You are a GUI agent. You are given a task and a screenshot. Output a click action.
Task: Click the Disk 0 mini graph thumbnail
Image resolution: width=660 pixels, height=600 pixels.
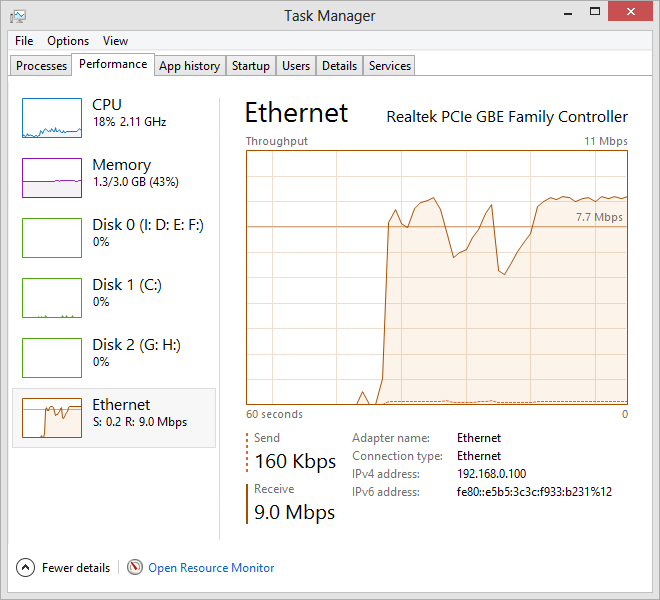[52, 238]
